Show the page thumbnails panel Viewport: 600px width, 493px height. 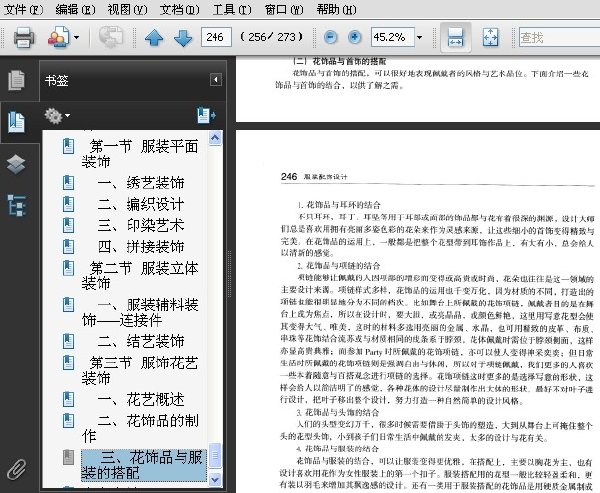16,80
